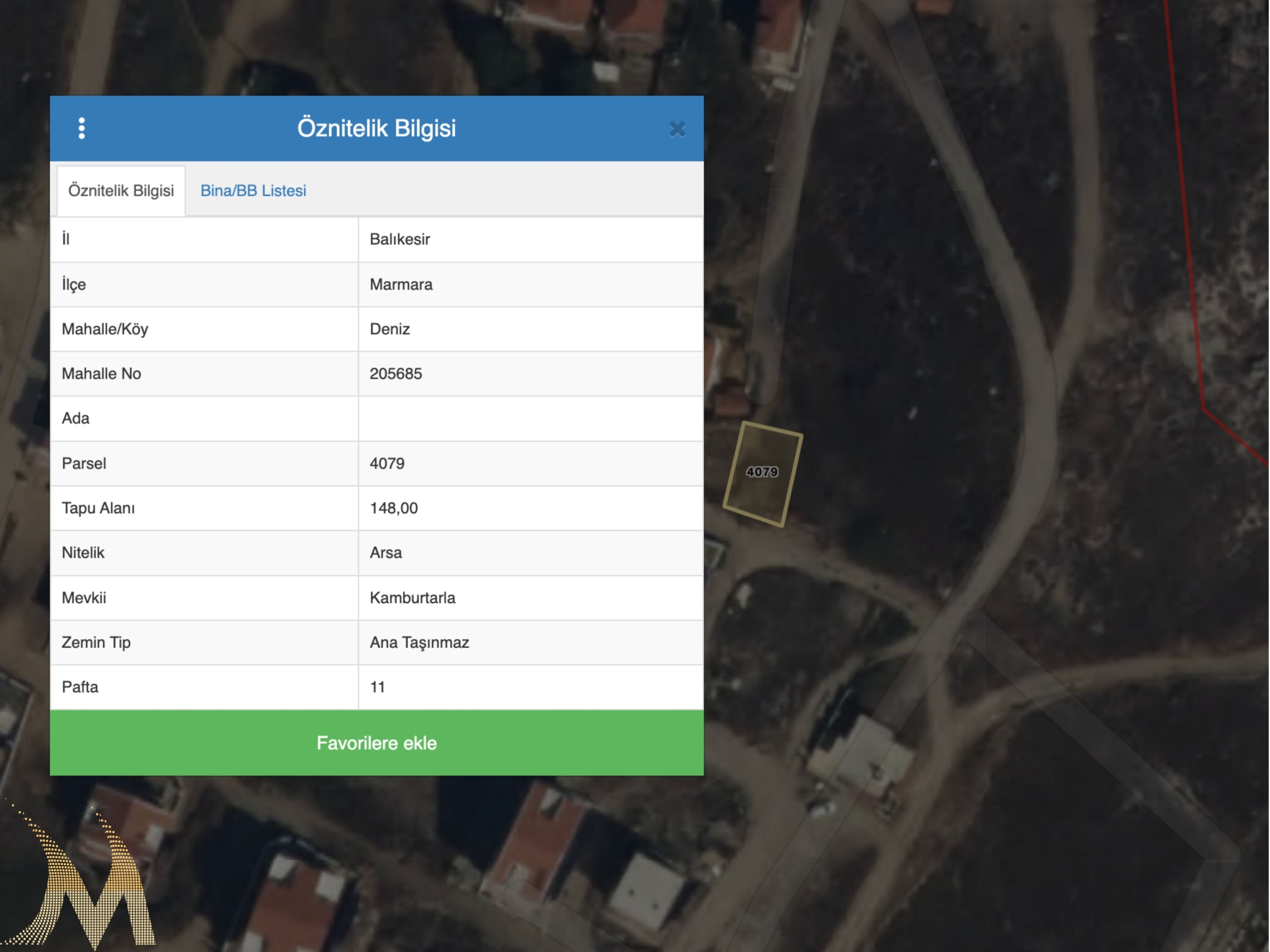Click the Favorilere ekle button
This screenshot has height=952, width=1270.
[x=377, y=743]
